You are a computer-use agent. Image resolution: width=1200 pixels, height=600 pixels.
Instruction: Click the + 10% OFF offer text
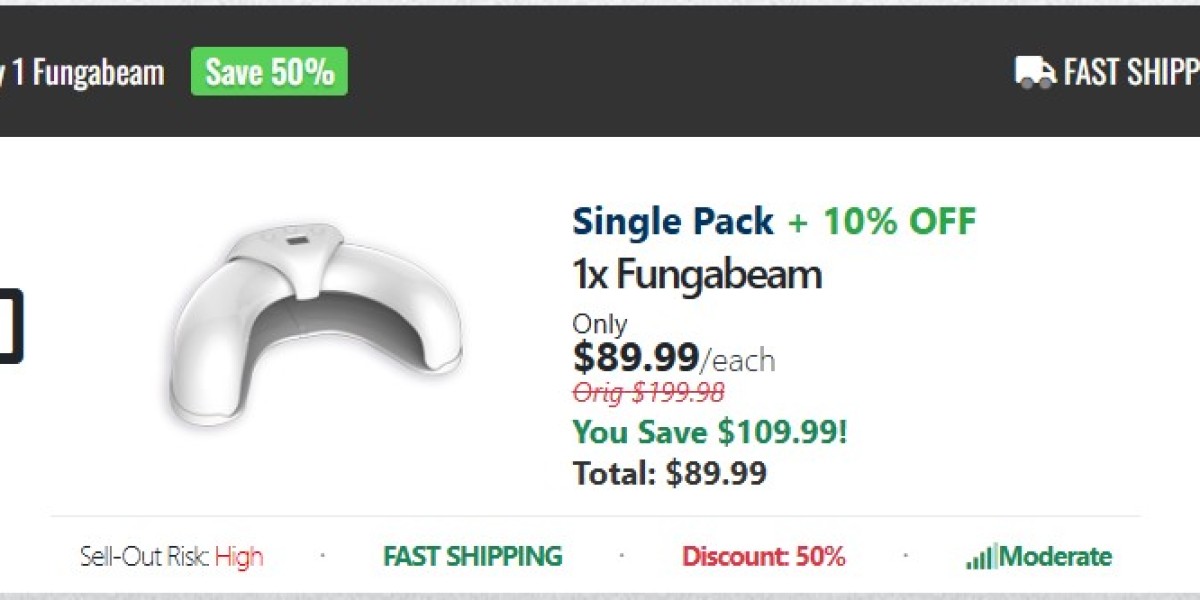tap(881, 221)
